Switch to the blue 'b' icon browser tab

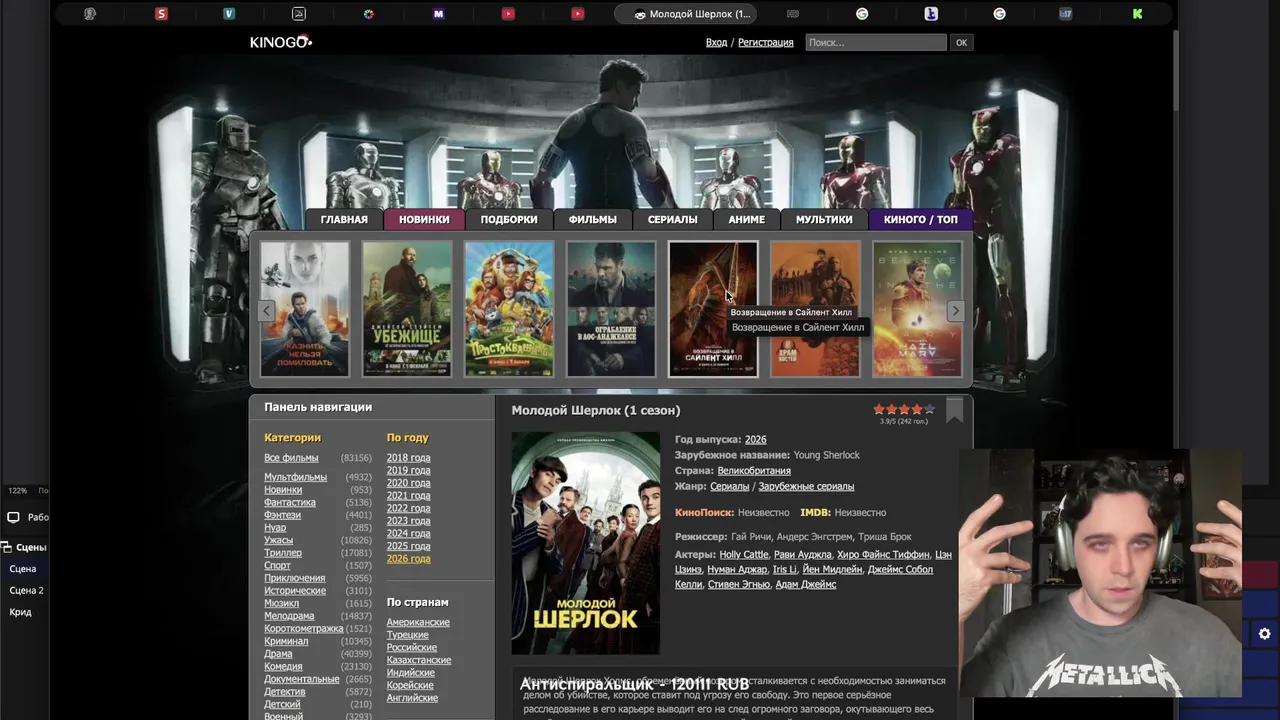click(931, 14)
